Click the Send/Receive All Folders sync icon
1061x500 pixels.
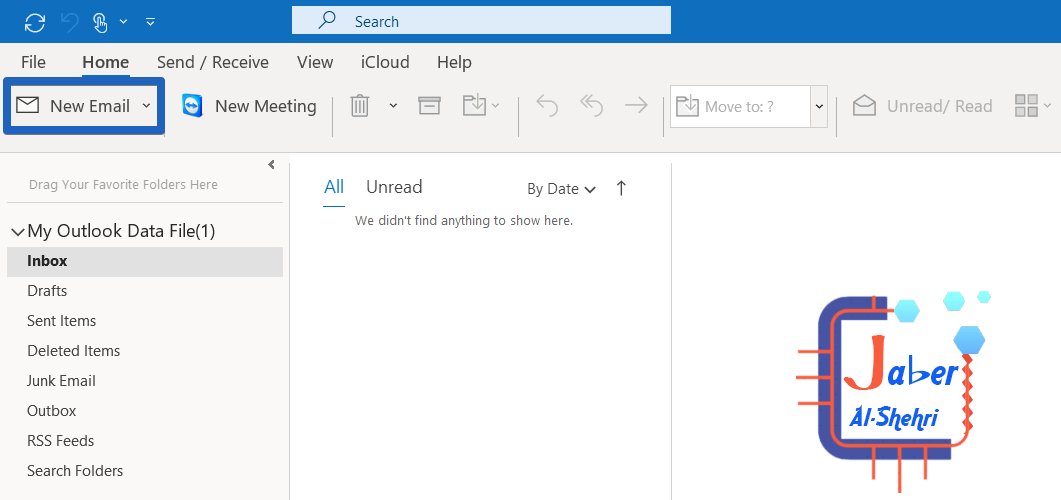35,22
